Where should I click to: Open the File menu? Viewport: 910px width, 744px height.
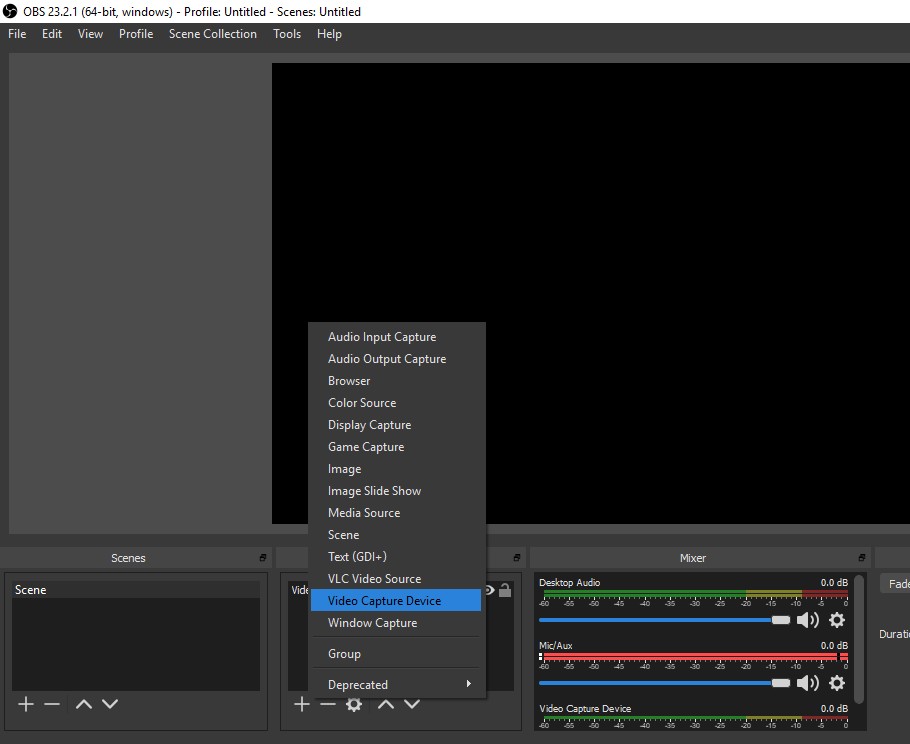click(17, 34)
